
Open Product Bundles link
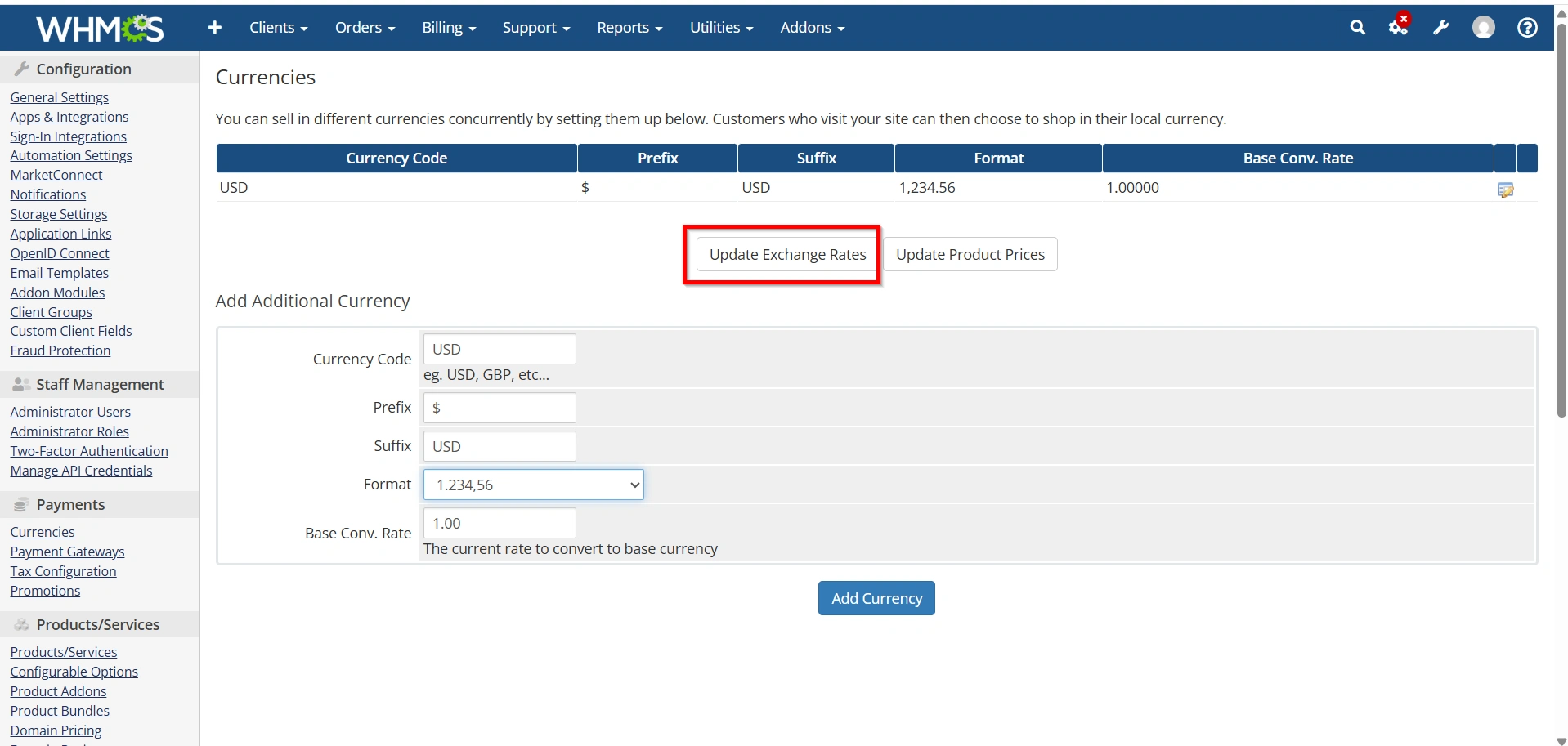point(60,711)
